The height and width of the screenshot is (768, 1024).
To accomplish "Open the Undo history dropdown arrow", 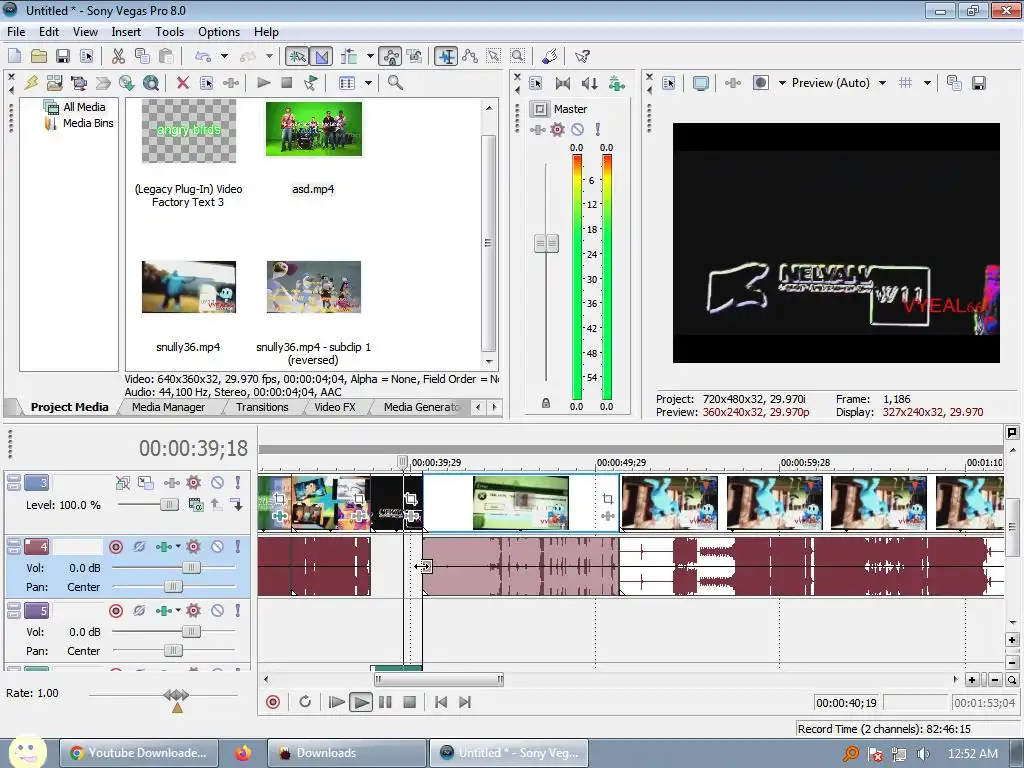I will click(224, 56).
